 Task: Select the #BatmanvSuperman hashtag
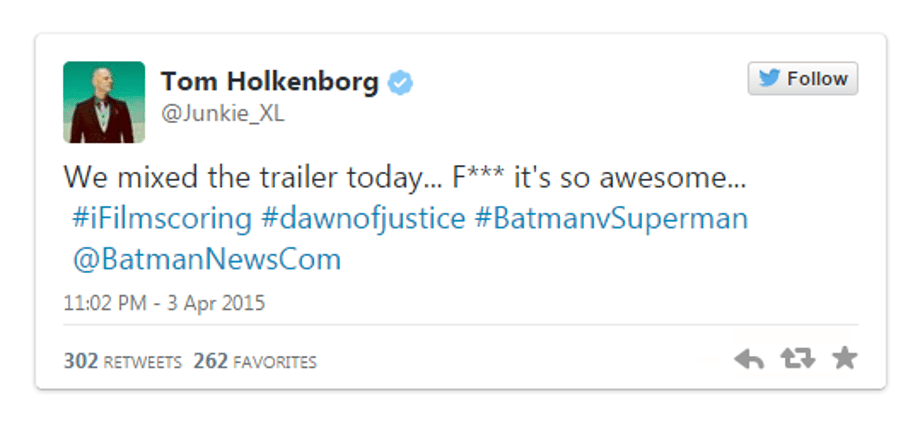tap(611, 219)
